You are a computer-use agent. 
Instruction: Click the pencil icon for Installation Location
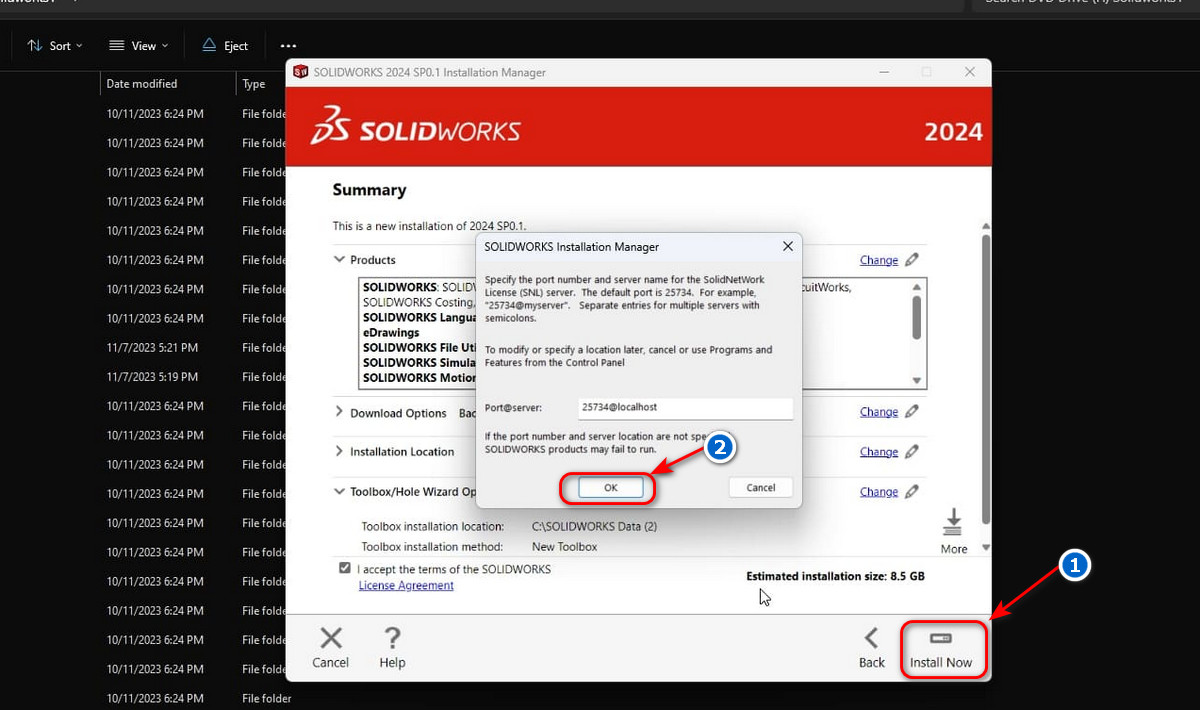coord(912,452)
